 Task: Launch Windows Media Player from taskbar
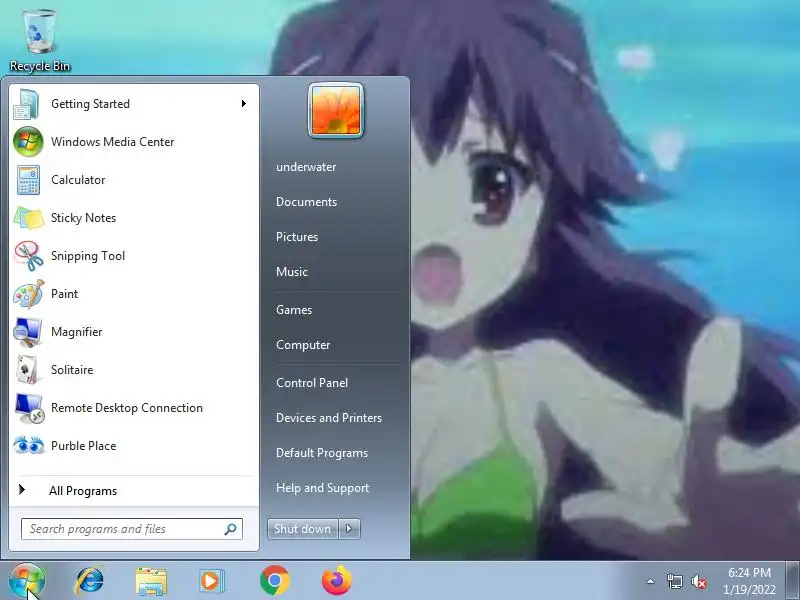(211, 581)
